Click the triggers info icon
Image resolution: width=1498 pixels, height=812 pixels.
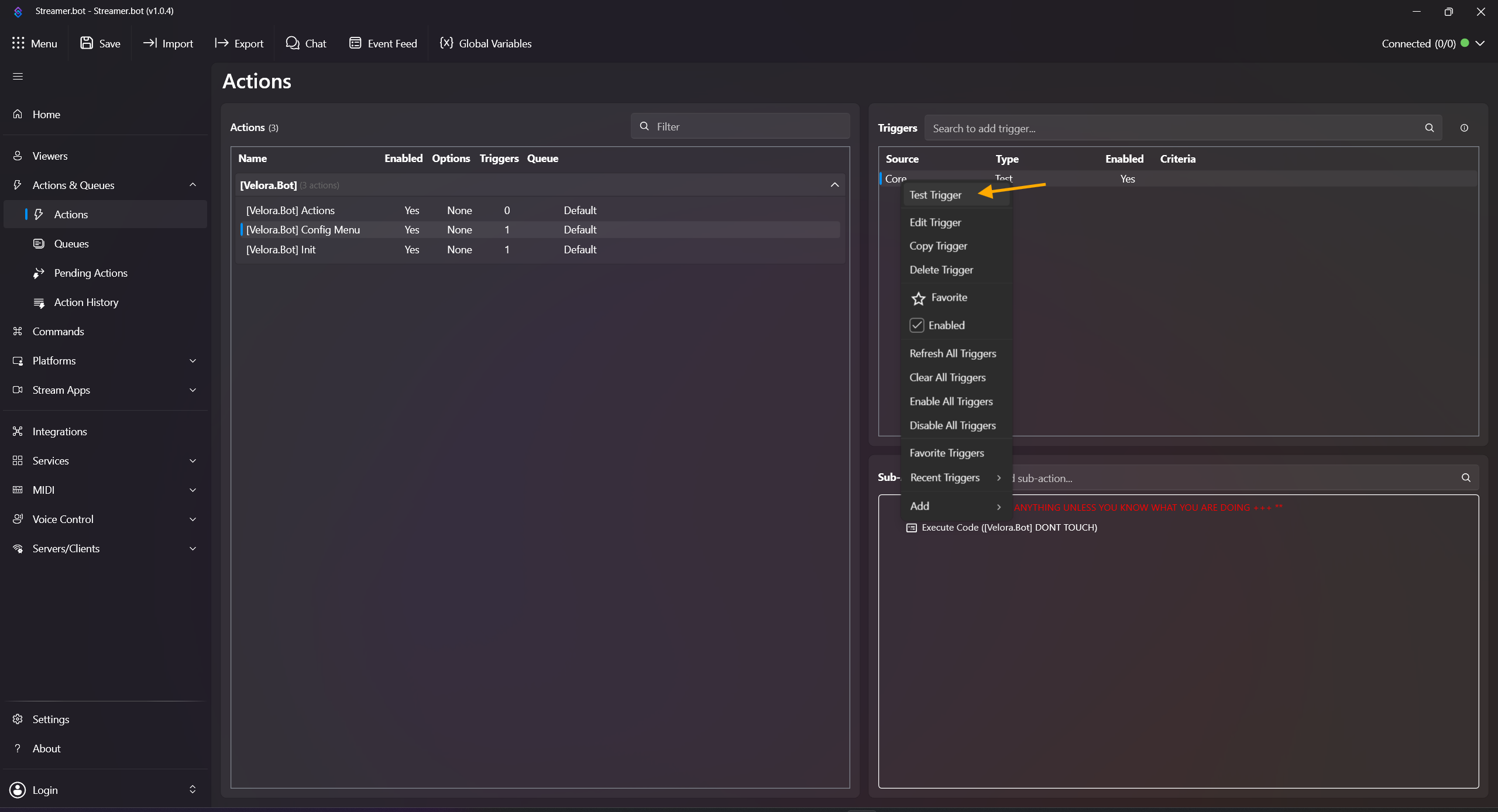tap(1464, 128)
